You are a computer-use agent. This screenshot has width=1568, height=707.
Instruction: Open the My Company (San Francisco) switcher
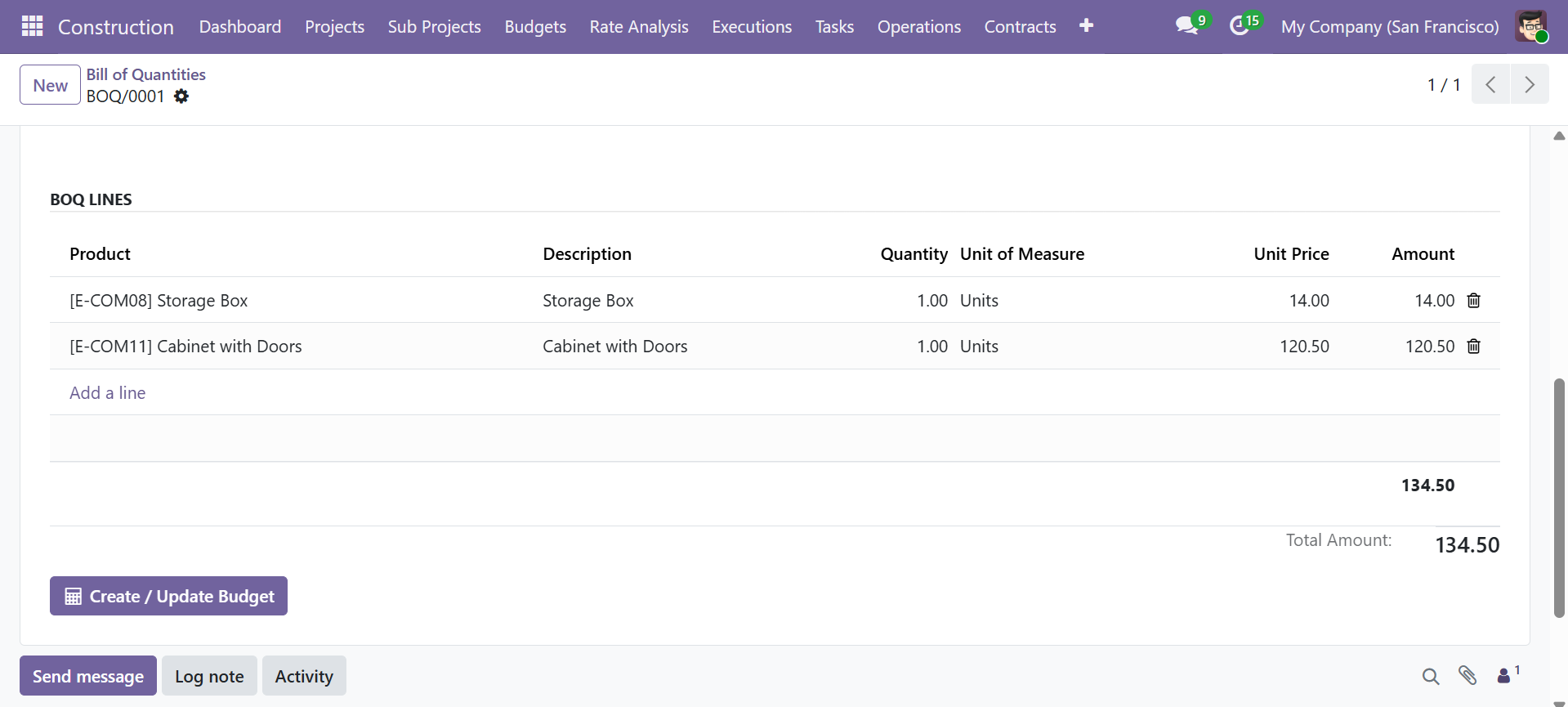(1389, 27)
